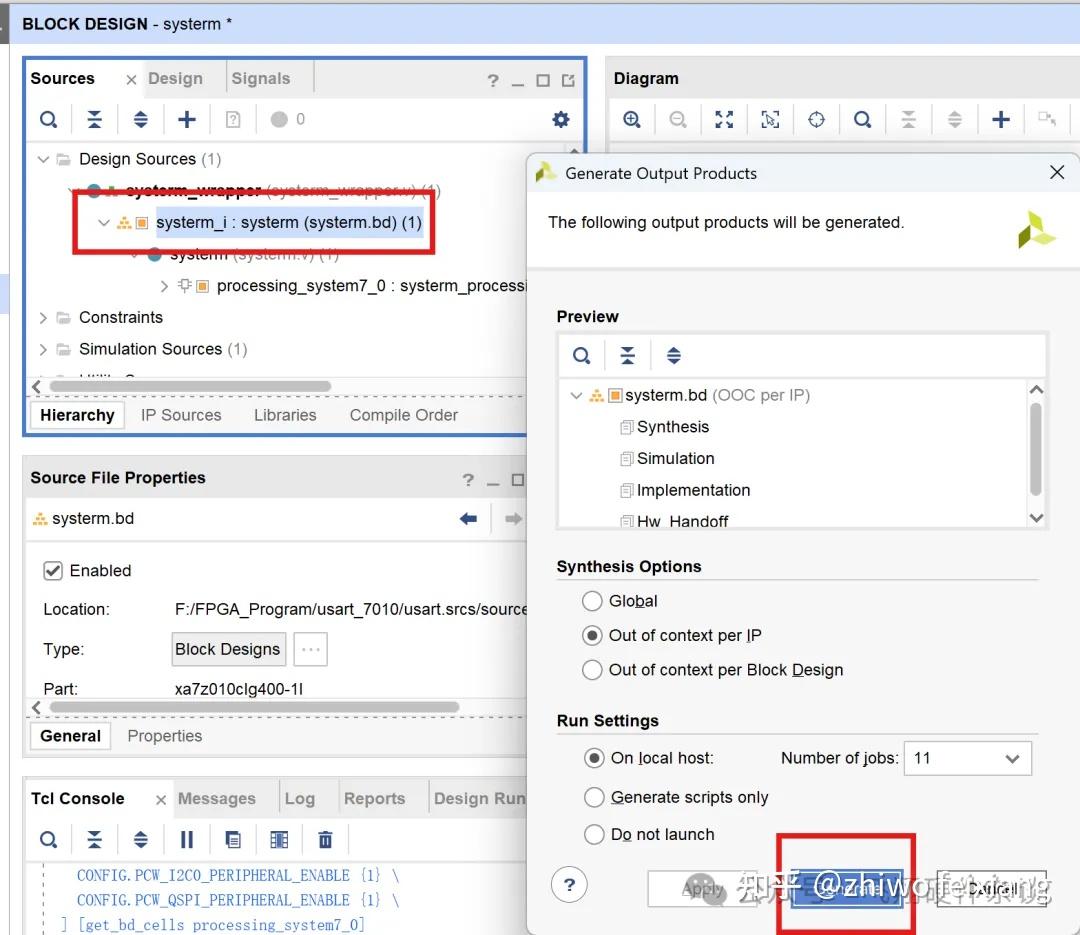1080x935 pixels.
Task: Click Sources panel settings gear icon
Action: coord(561,119)
